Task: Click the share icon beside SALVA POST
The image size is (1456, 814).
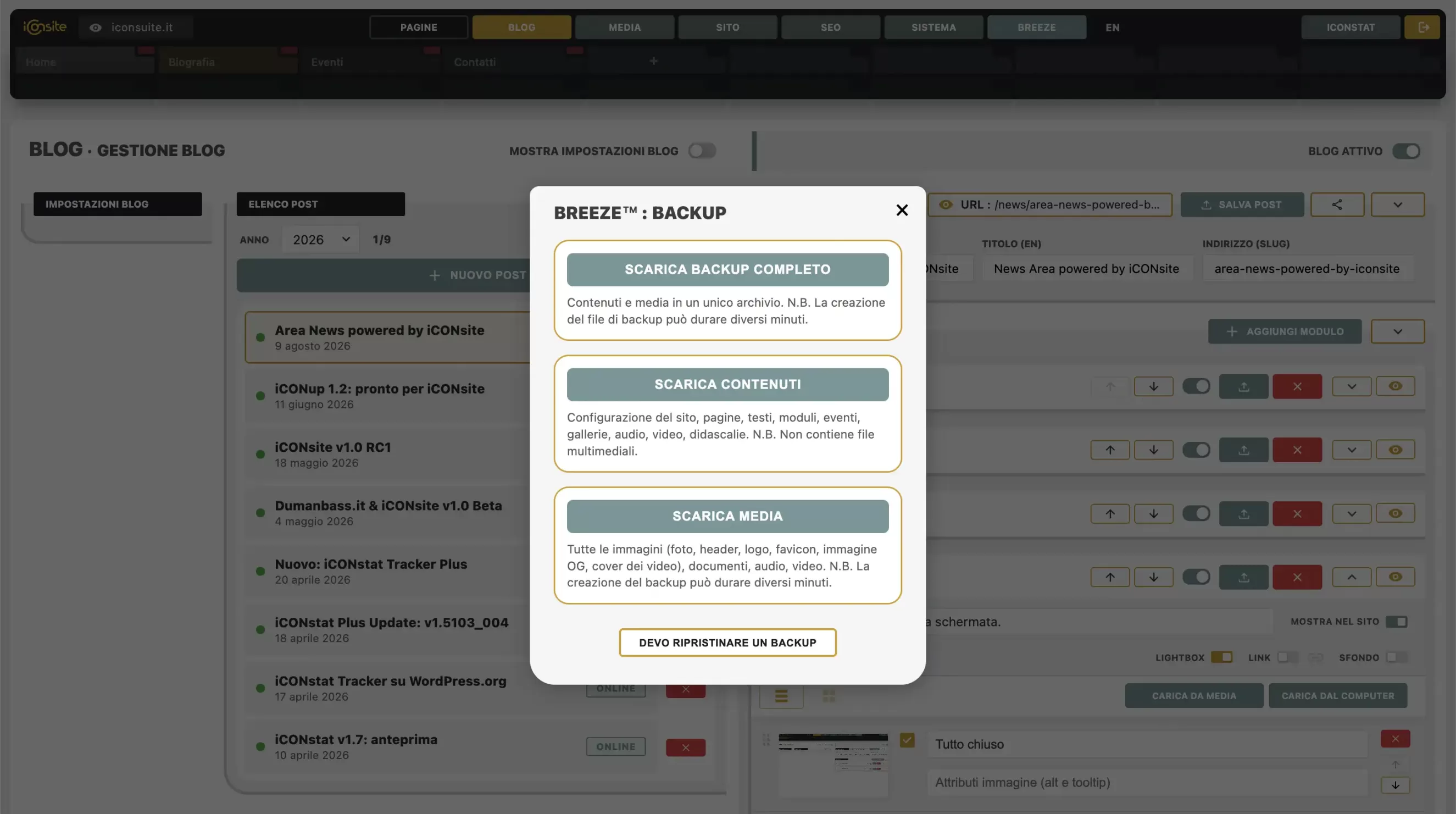Action: pos(1337,204)
